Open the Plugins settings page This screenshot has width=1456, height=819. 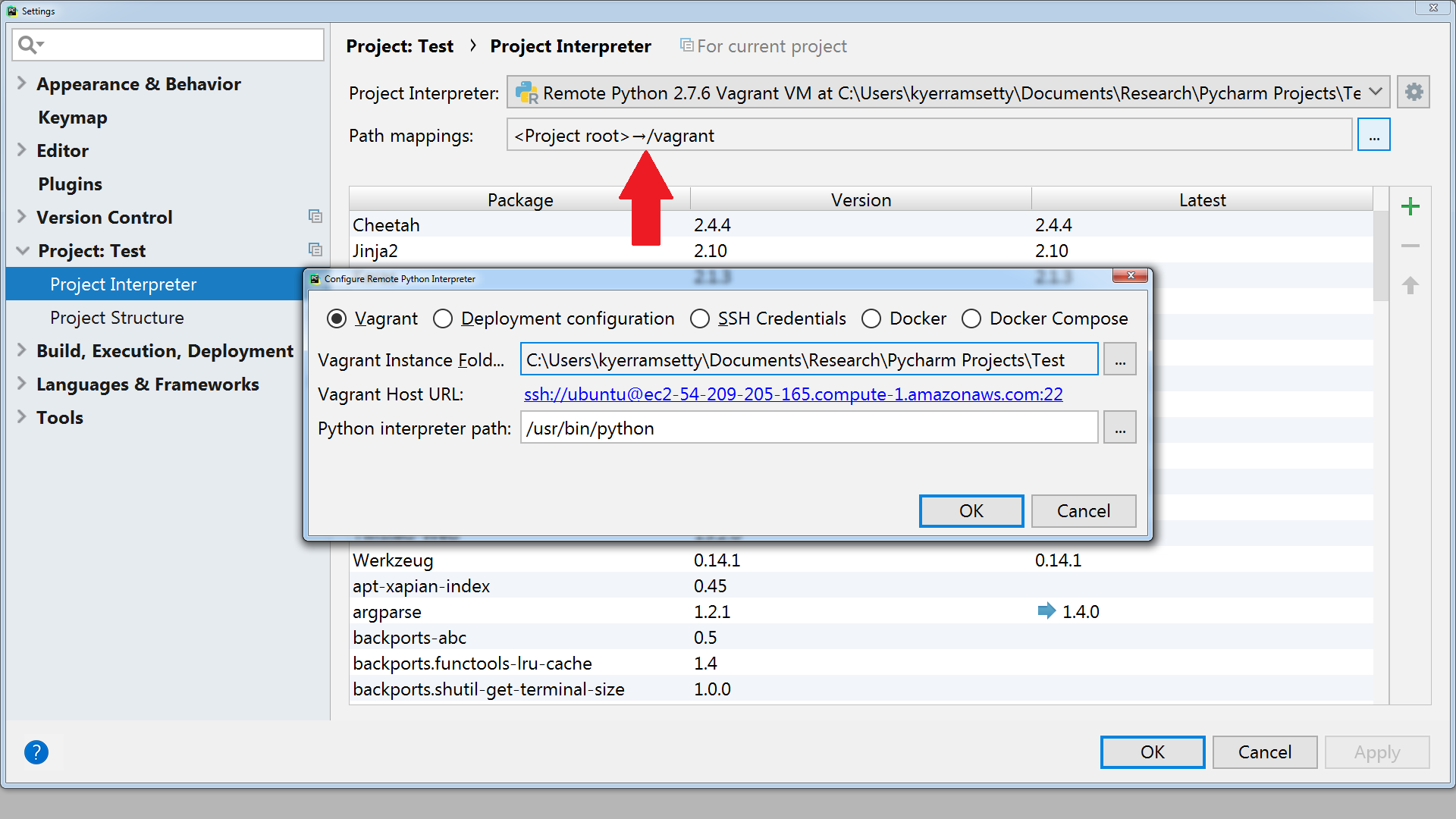click(x=70, y=184)
